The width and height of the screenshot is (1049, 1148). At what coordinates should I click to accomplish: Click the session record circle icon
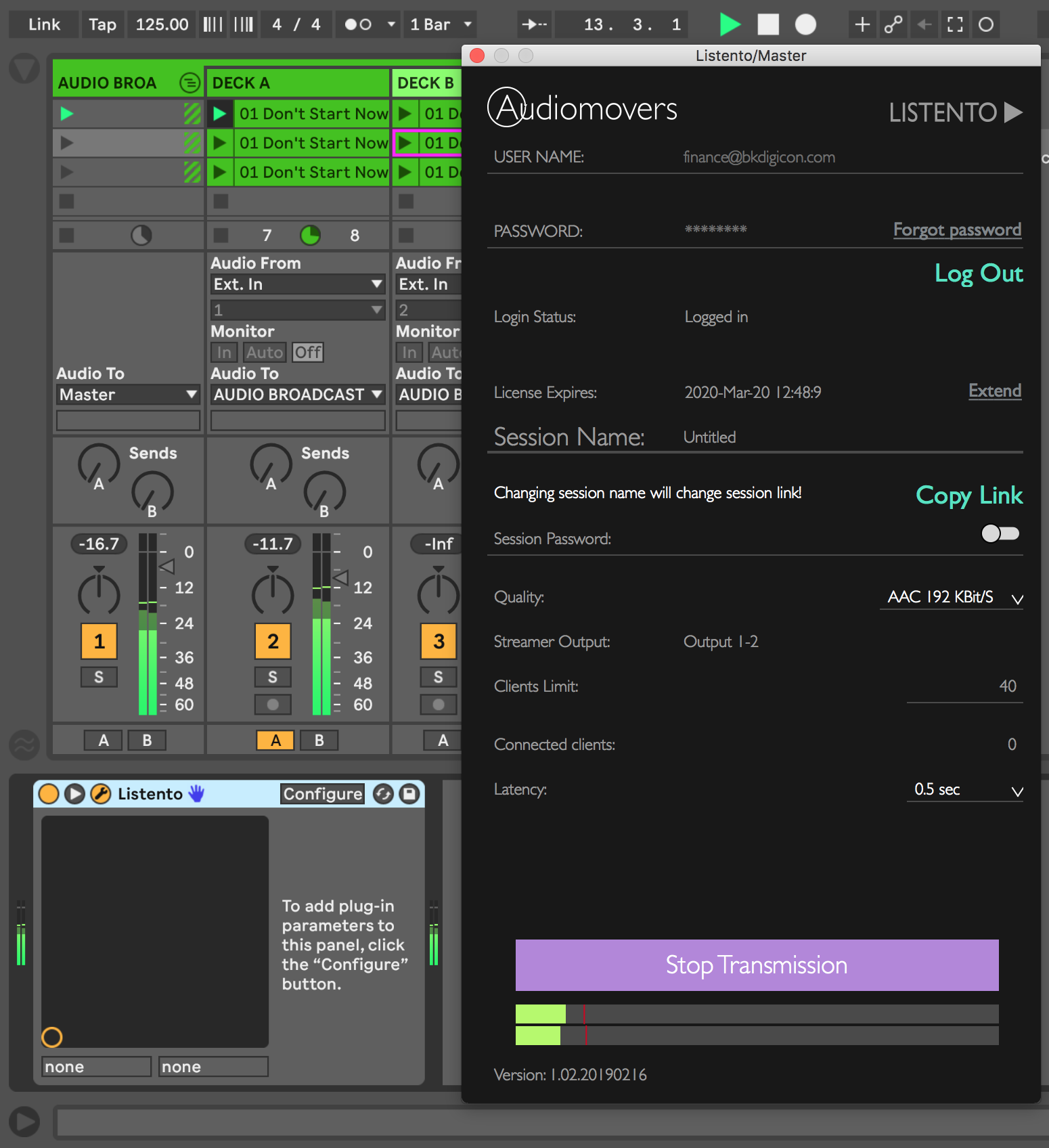pyautogui.click(x=986, y=24)
